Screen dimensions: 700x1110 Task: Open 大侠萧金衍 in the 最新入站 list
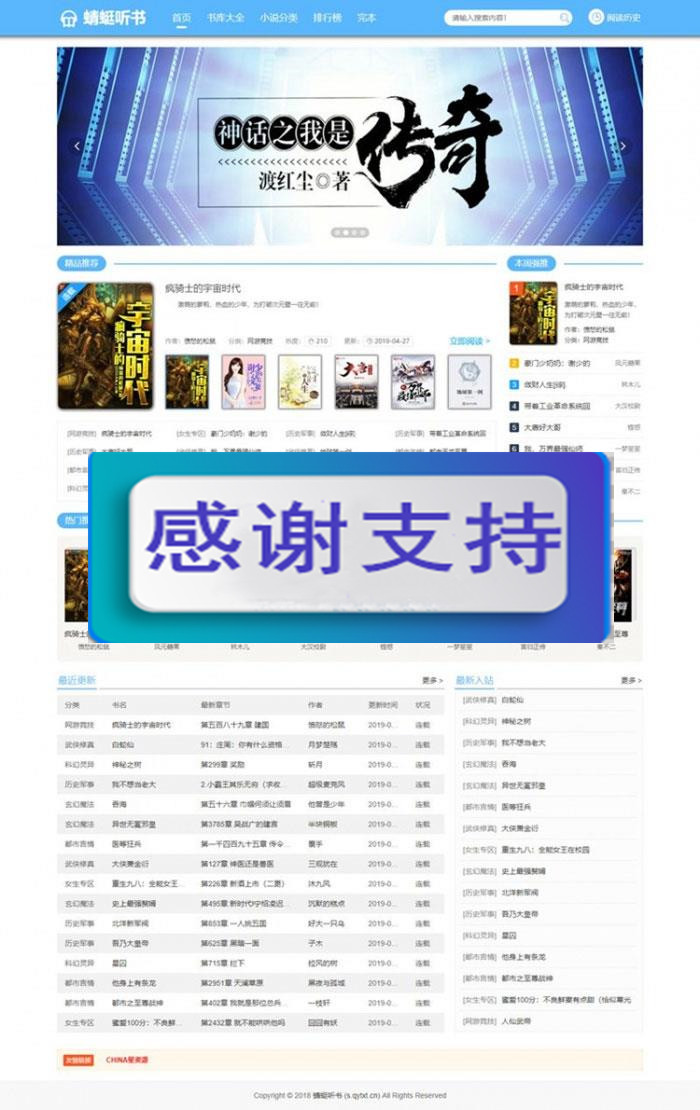520,828
